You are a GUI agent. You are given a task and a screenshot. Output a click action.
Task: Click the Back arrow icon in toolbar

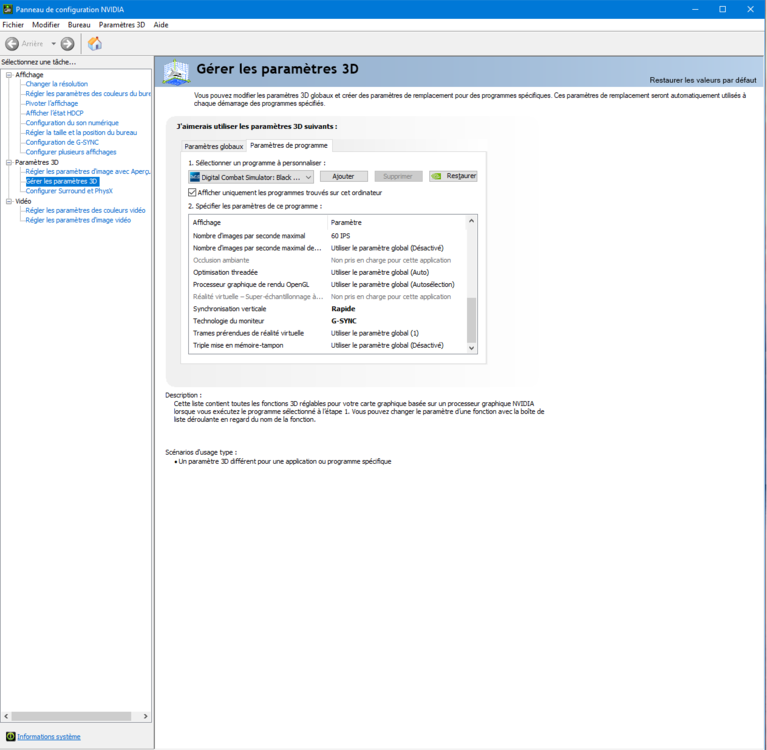(12, 44)
